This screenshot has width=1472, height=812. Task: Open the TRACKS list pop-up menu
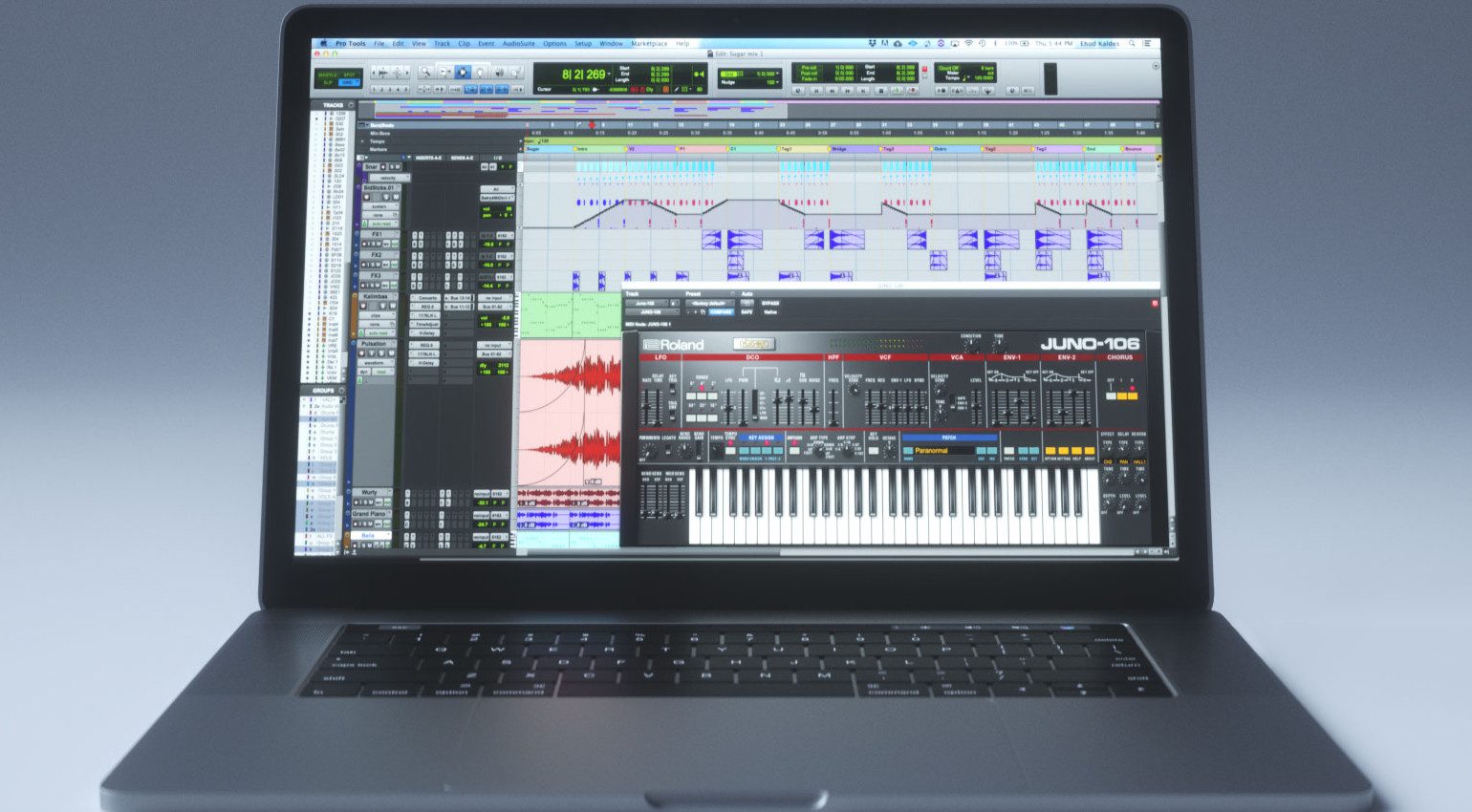click(x=351, y=105)
